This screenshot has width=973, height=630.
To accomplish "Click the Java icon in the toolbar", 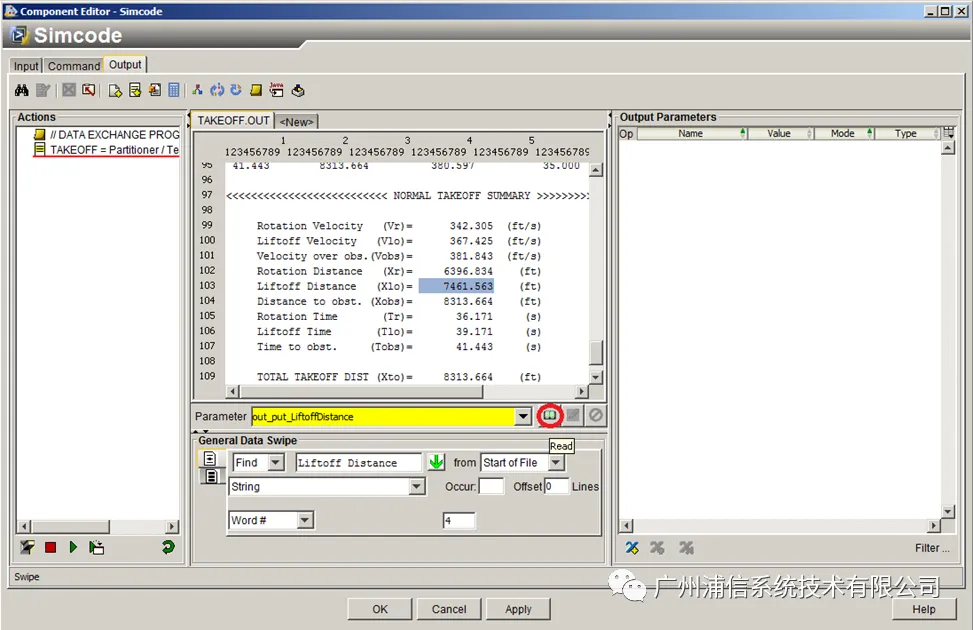I will tap(276, 91).
